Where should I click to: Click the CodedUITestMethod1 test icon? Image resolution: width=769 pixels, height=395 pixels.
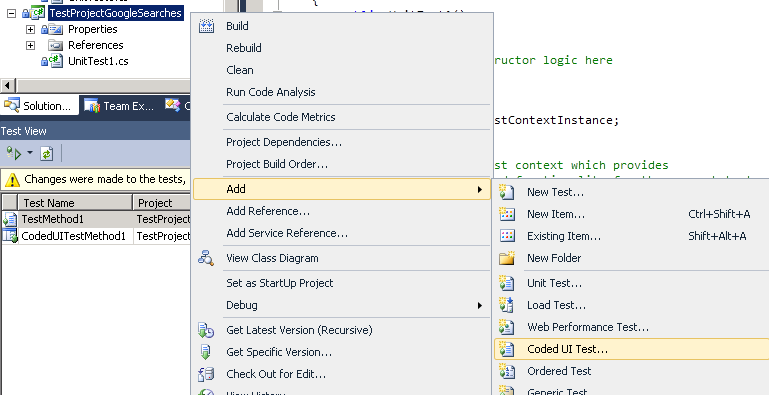click(x=10, y=236)
